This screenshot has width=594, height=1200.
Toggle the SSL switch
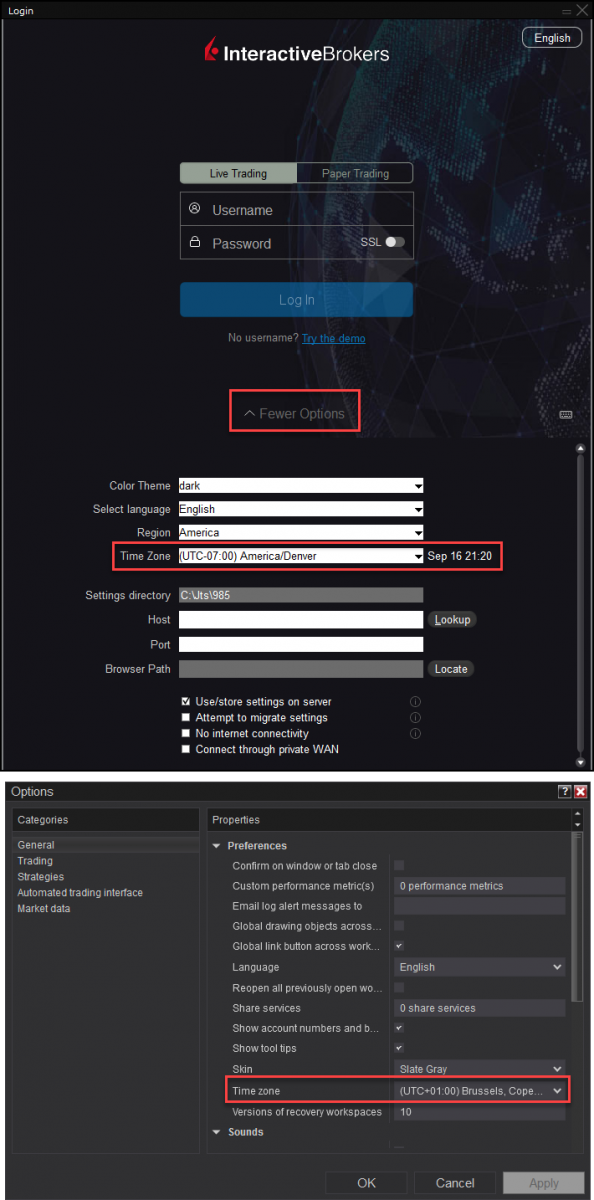point(395,242)
